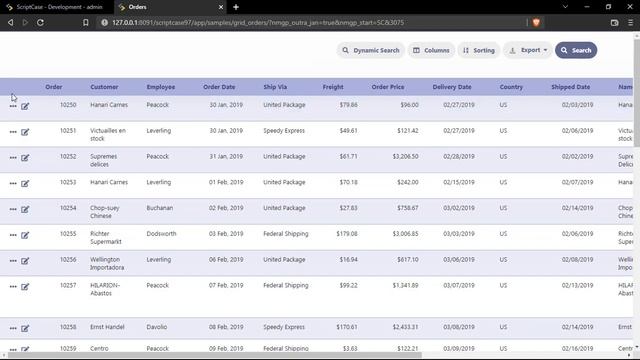
Task: Edit order 10253 with pencil icon
Action: tap(25, 183)
